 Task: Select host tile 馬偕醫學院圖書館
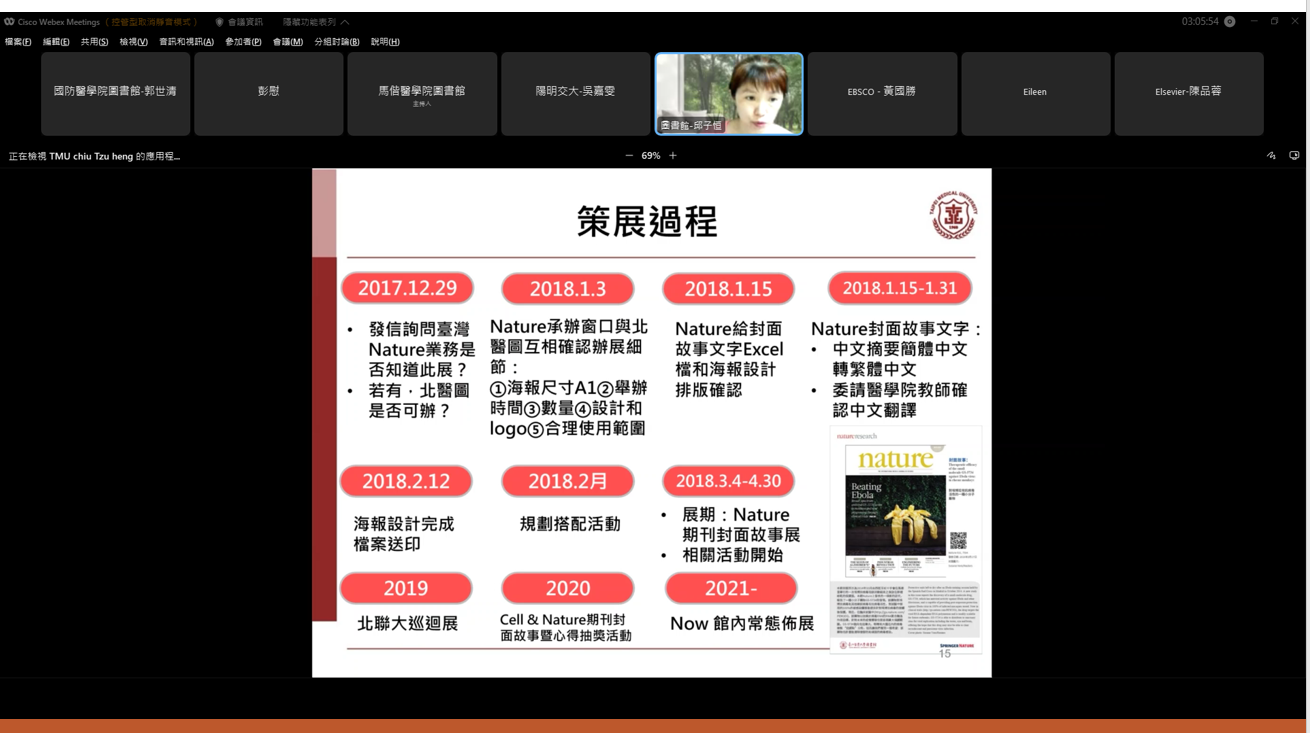click(x=421, y=94)
